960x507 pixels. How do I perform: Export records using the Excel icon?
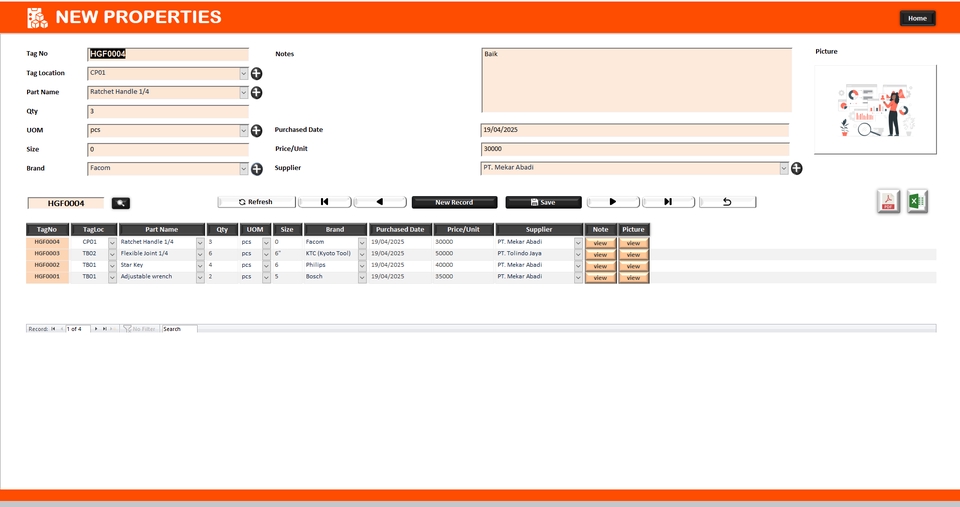[x=917, y=202]
